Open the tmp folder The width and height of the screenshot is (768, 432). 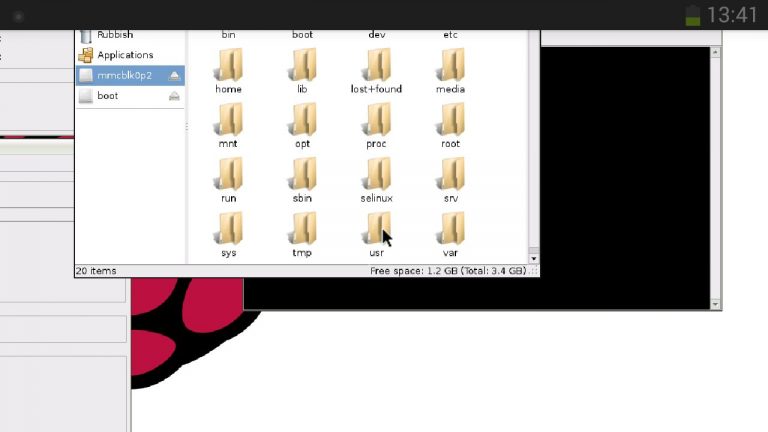tap(303, 235)
